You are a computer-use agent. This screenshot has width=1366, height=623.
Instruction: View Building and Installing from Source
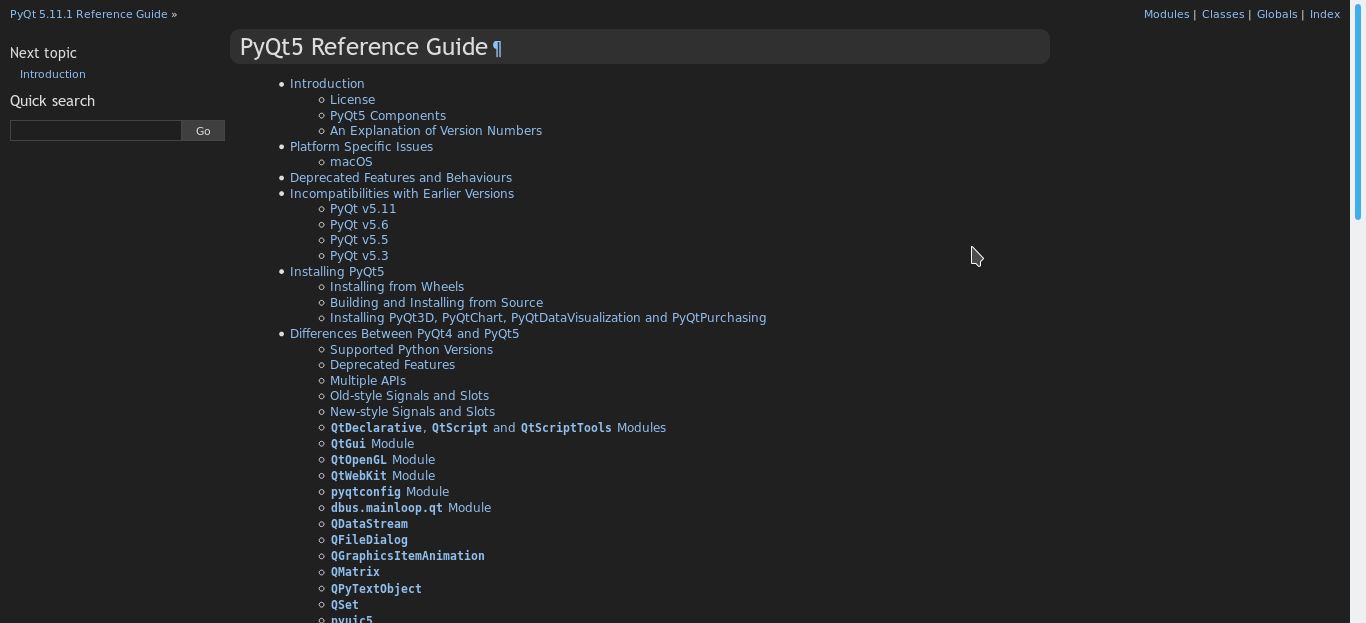(436, 302)
